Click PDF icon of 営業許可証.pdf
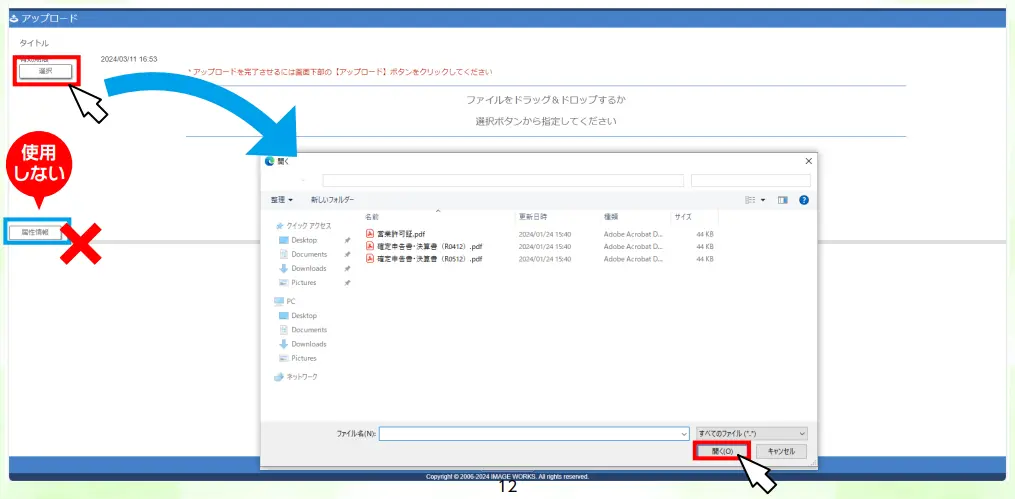 [370, 234]
